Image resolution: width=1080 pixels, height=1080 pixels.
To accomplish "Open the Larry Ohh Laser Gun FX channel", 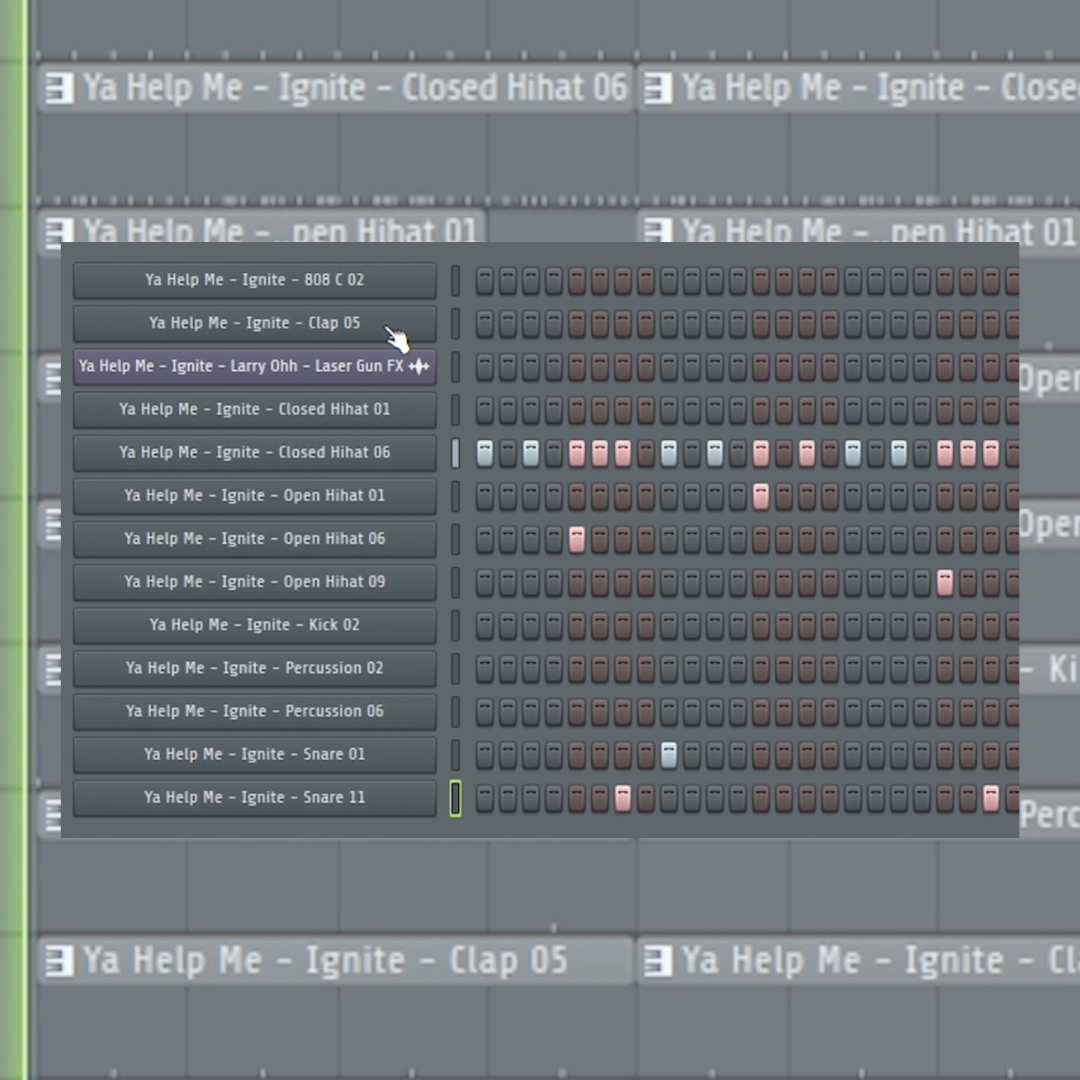I will click(x=240, y=367).
